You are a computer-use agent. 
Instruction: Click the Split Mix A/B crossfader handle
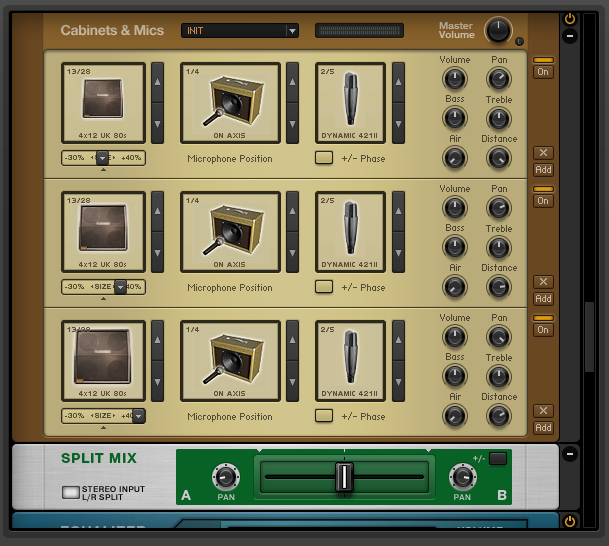tap(344, 477)
